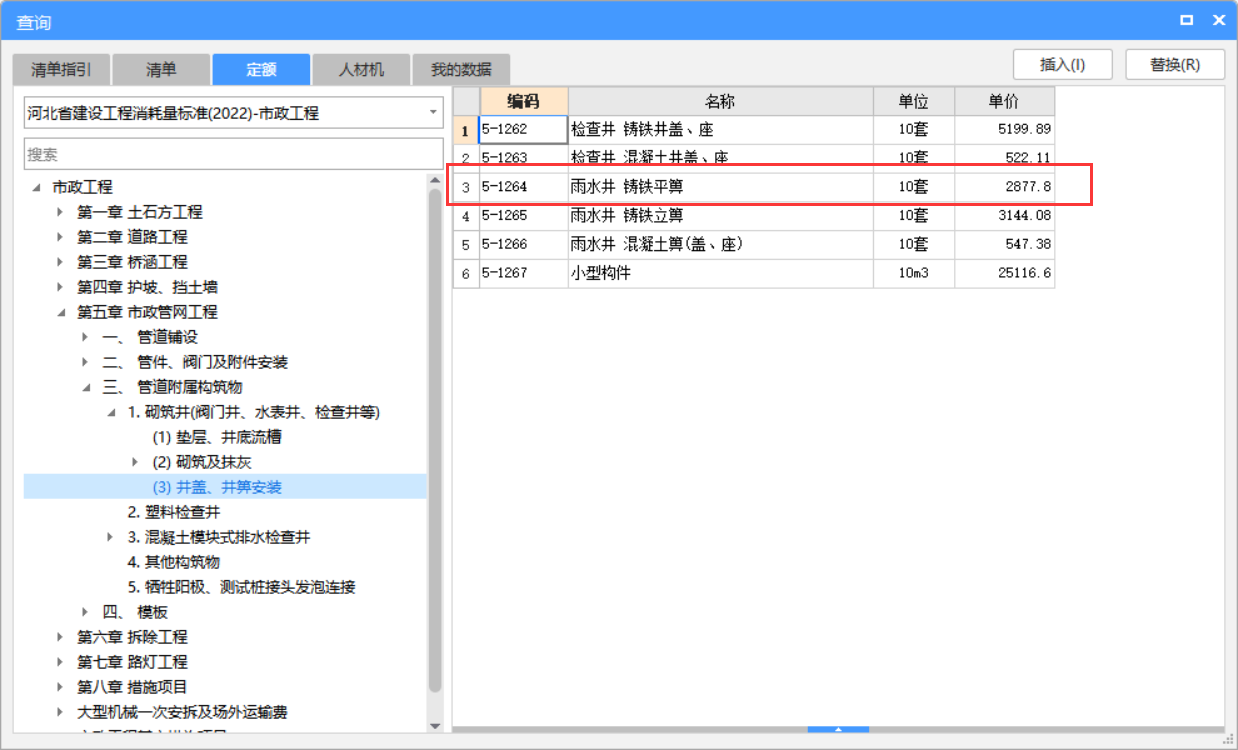Expand 第三章 桥涵工程 node
The width and height of the screenshot is (1238, 750).
click(x=60, y=262)
